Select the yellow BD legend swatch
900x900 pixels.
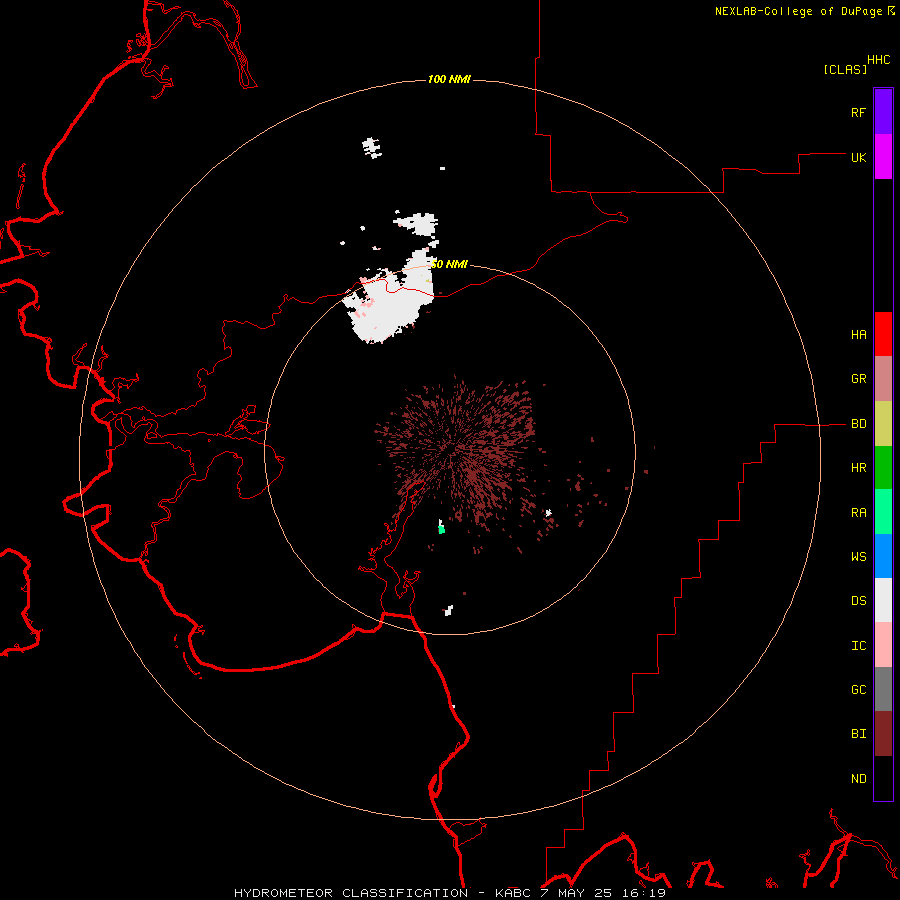point(883,424)
